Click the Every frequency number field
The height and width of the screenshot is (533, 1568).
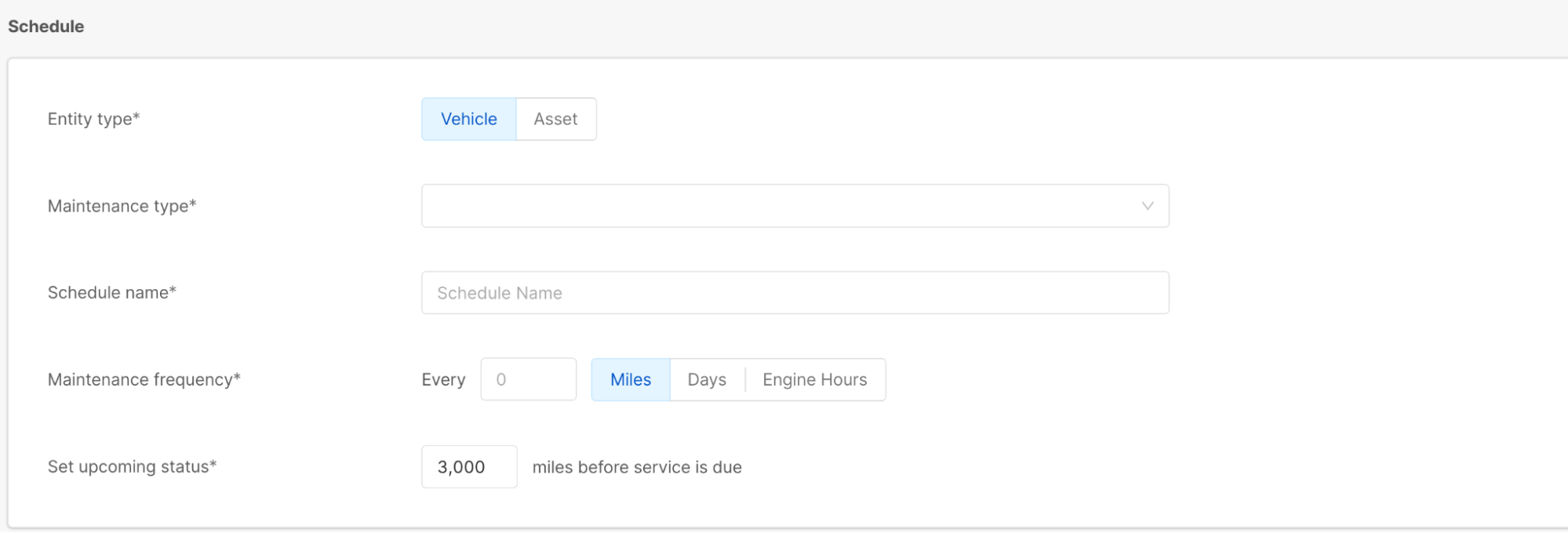pos(529,380)
